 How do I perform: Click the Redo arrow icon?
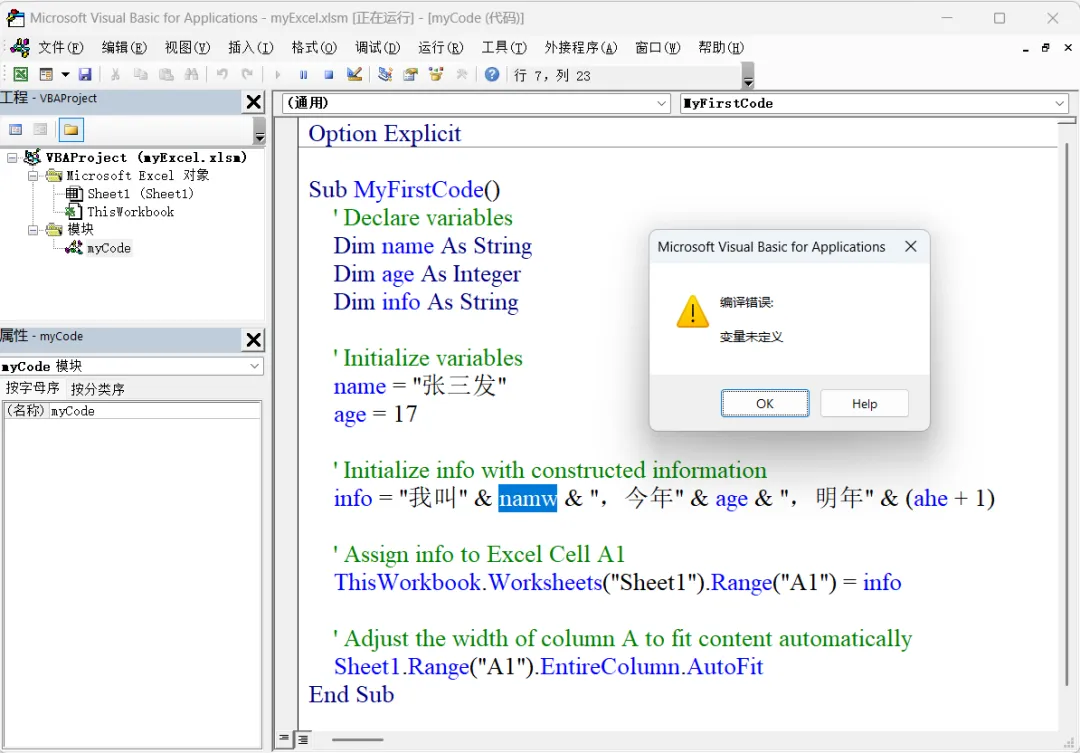click(x=247, y=74)
